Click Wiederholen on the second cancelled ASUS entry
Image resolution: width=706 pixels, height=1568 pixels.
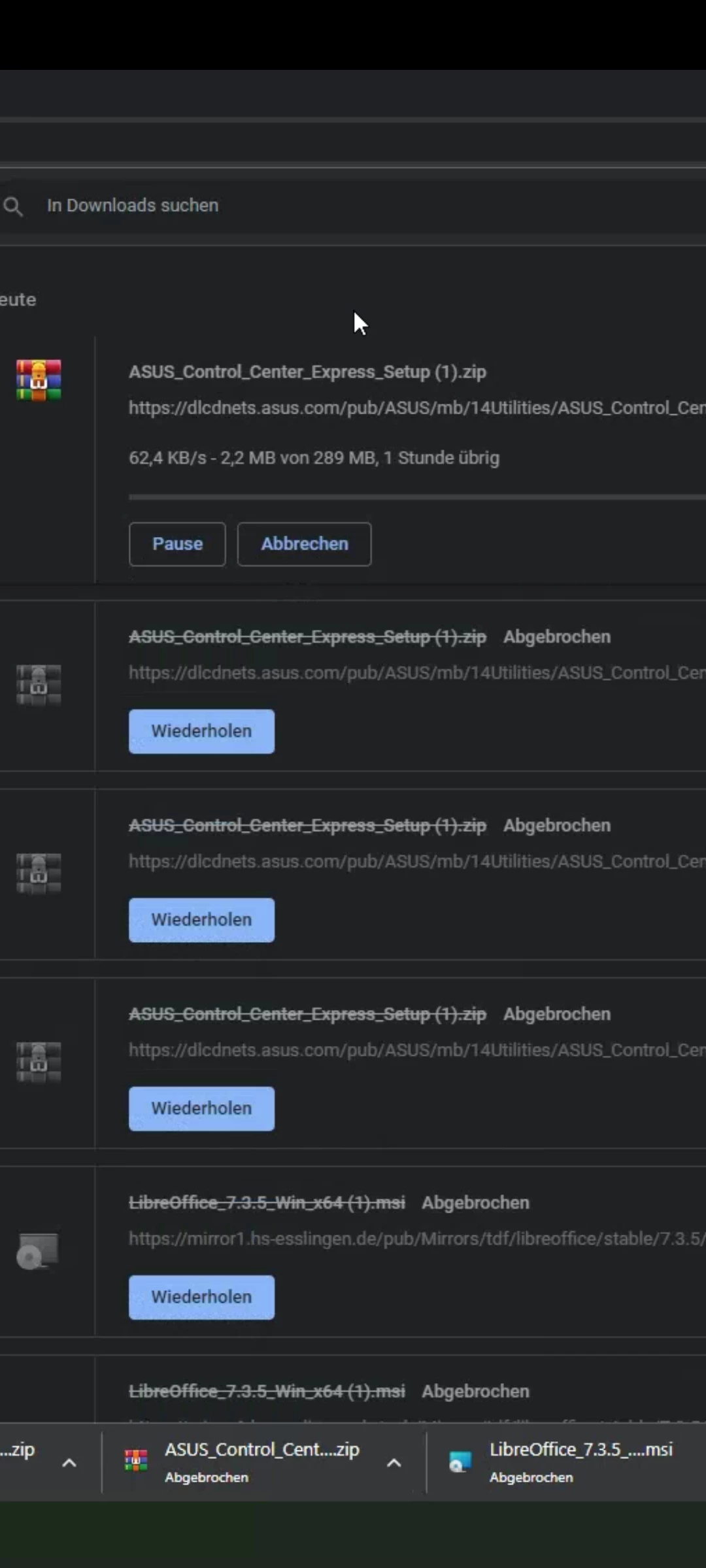pyautogui.click(x=201, y=920)
